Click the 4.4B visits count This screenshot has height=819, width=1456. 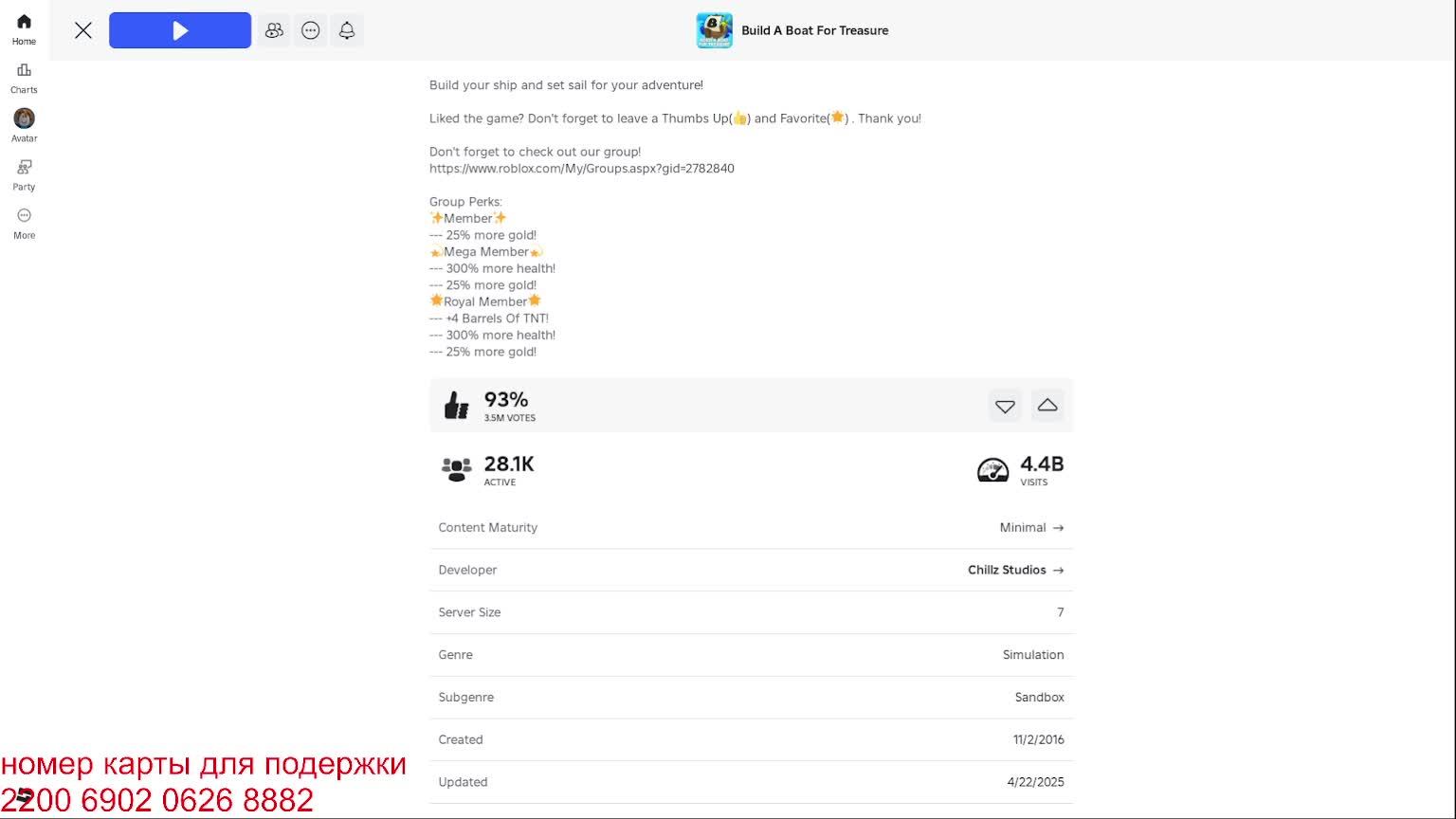coord(1042,464)
